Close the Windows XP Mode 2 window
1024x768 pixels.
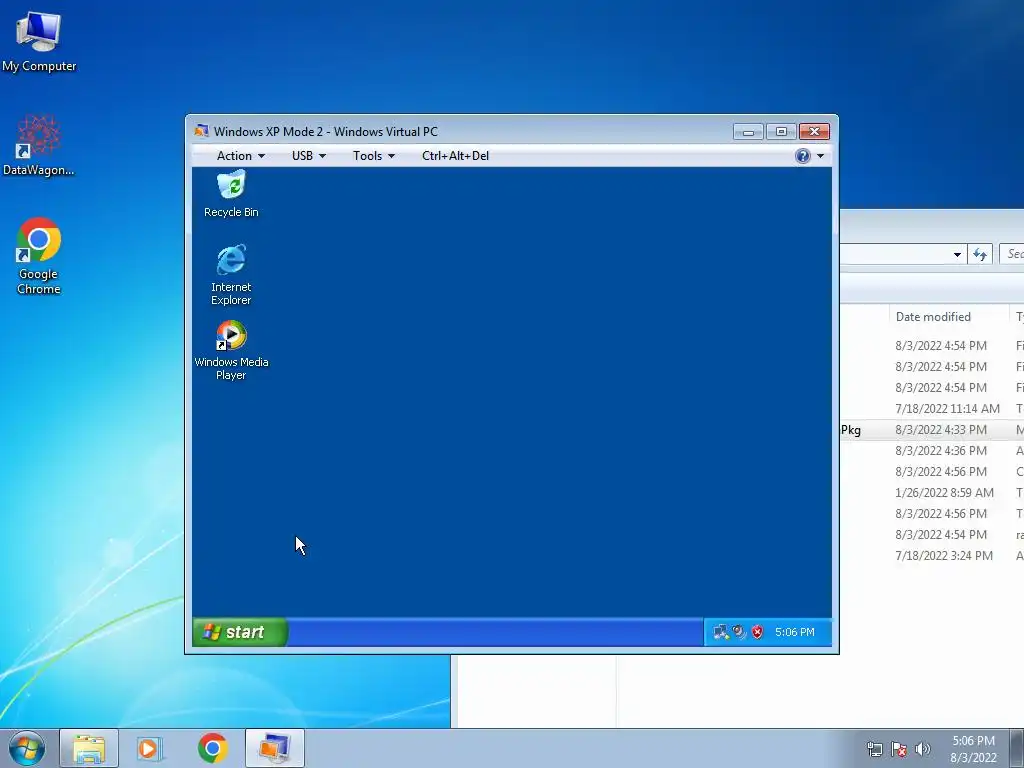814,132
